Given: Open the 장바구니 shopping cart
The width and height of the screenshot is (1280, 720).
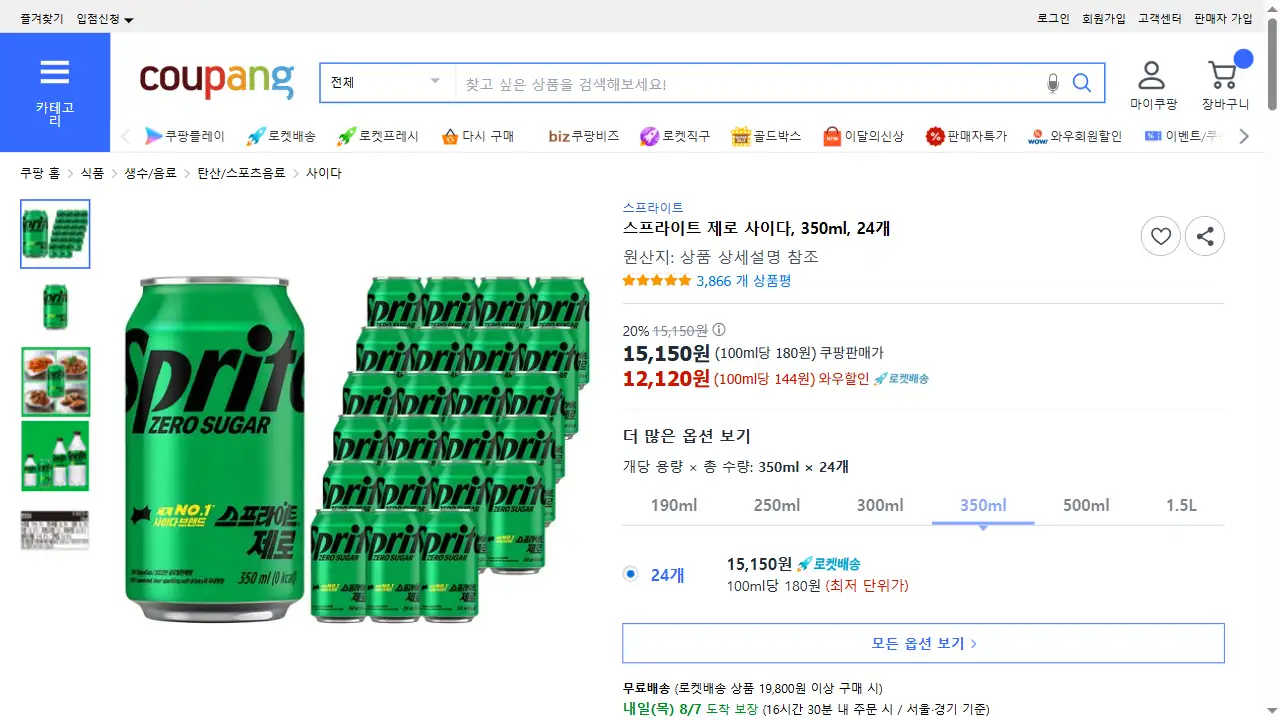Looking at the screenshot, I should tap(1225, 84).
